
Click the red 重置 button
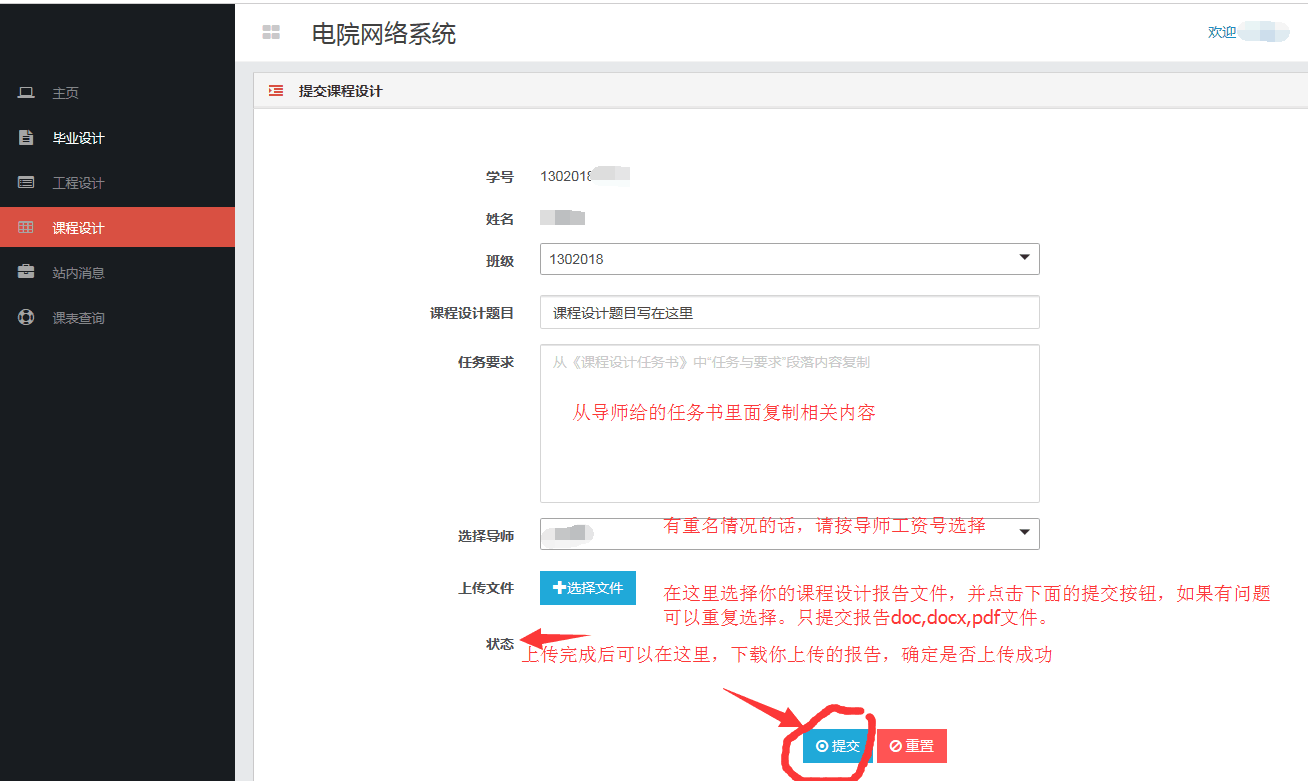coord(911,746)
